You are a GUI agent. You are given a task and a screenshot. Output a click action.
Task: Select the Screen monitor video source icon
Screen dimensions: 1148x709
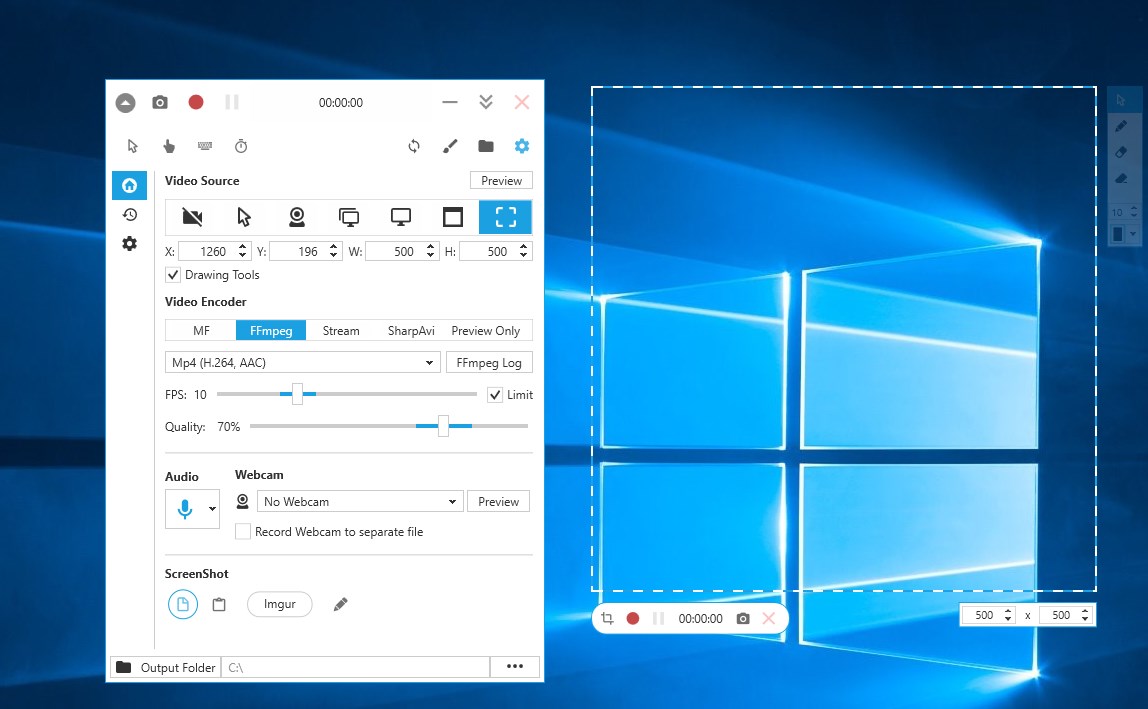pyautogui.click(x=400, y=217)
